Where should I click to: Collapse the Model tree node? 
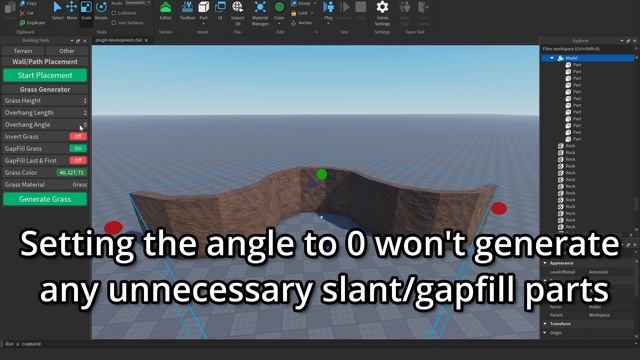tap(552, 58)
